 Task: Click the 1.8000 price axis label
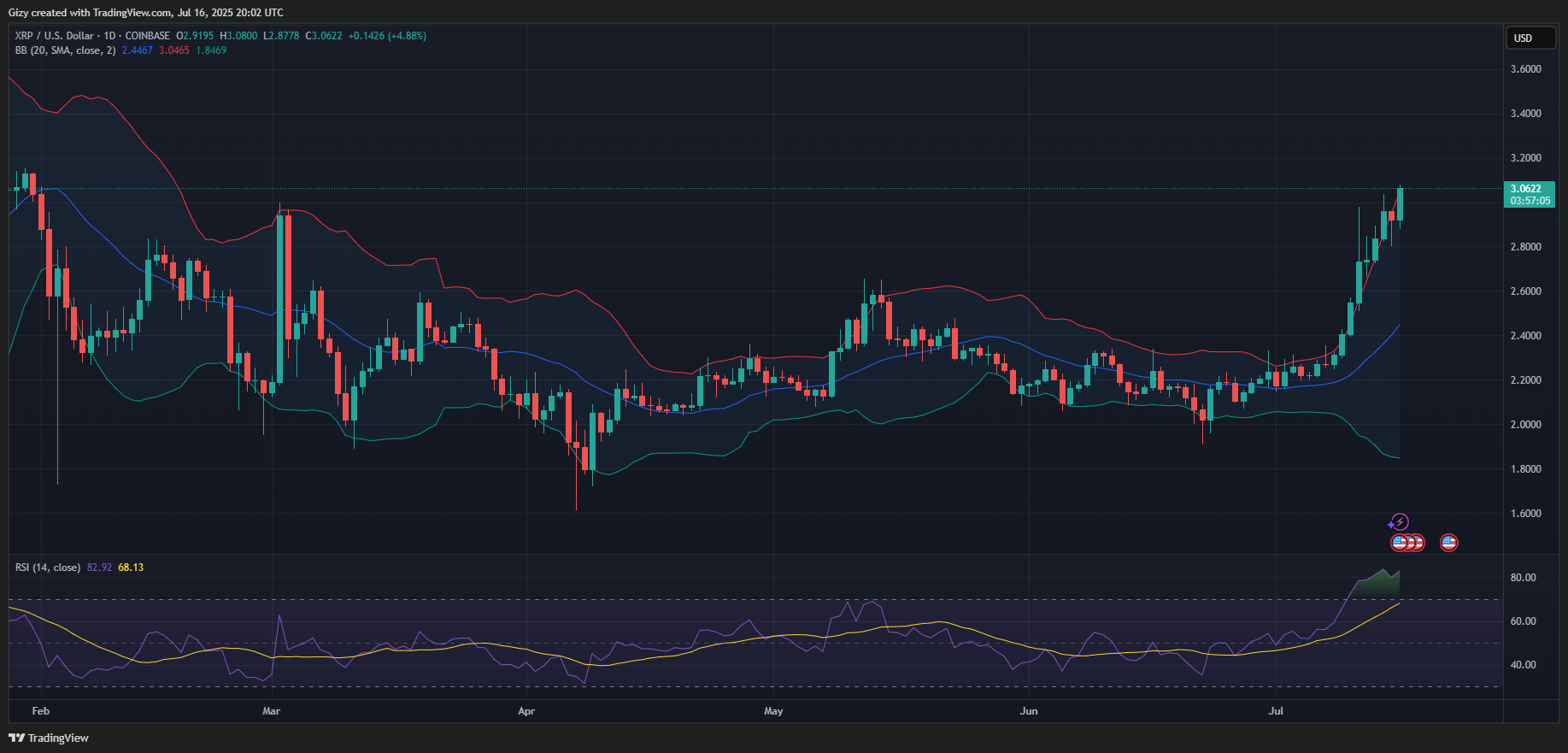click(x=1526, y=469)
